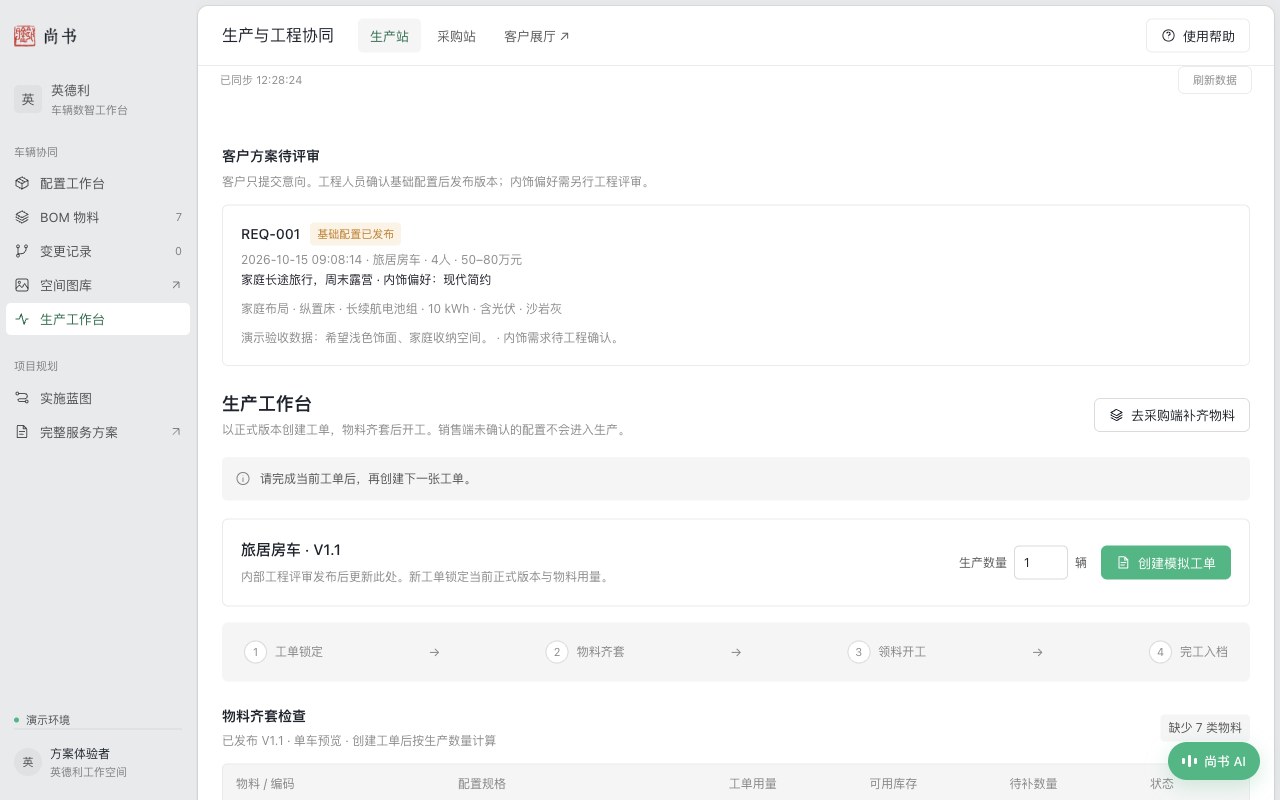Screen dimensions: 1280x800
Task: Click 物料 / 编码 column header
Action: (x=265, y=784)
